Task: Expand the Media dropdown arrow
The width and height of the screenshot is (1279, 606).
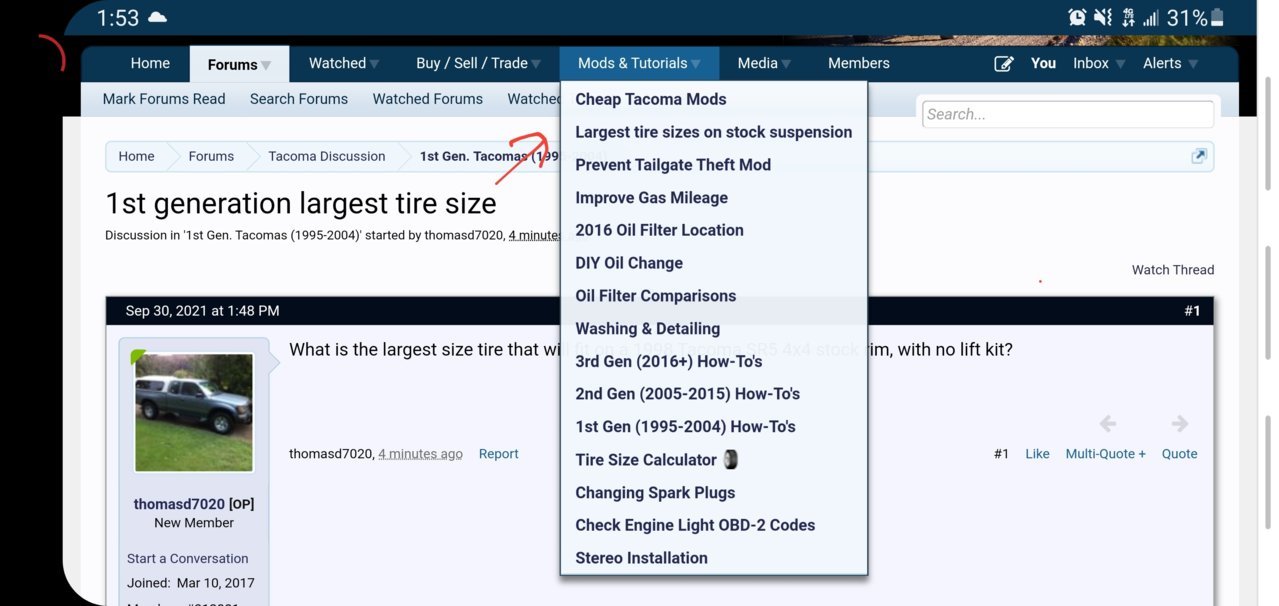Action: 786,64
